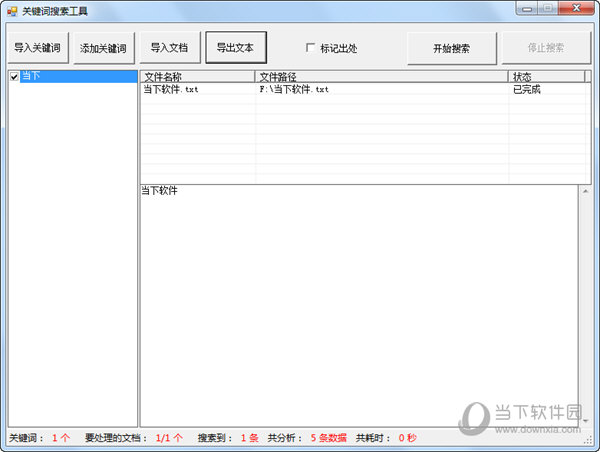This screenshot has width=600, height=452.
Task: Uncheck the 当下 keyword checkbox
Action: coord(14,77)
